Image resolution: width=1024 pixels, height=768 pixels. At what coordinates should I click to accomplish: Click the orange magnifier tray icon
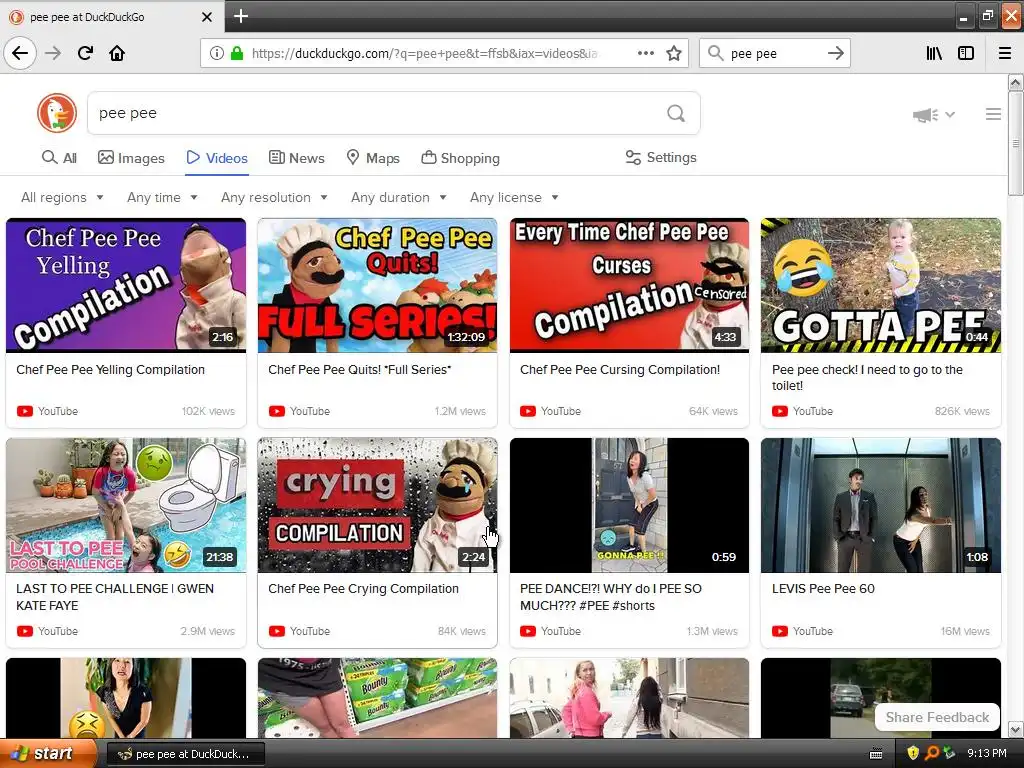pos(931,753)
